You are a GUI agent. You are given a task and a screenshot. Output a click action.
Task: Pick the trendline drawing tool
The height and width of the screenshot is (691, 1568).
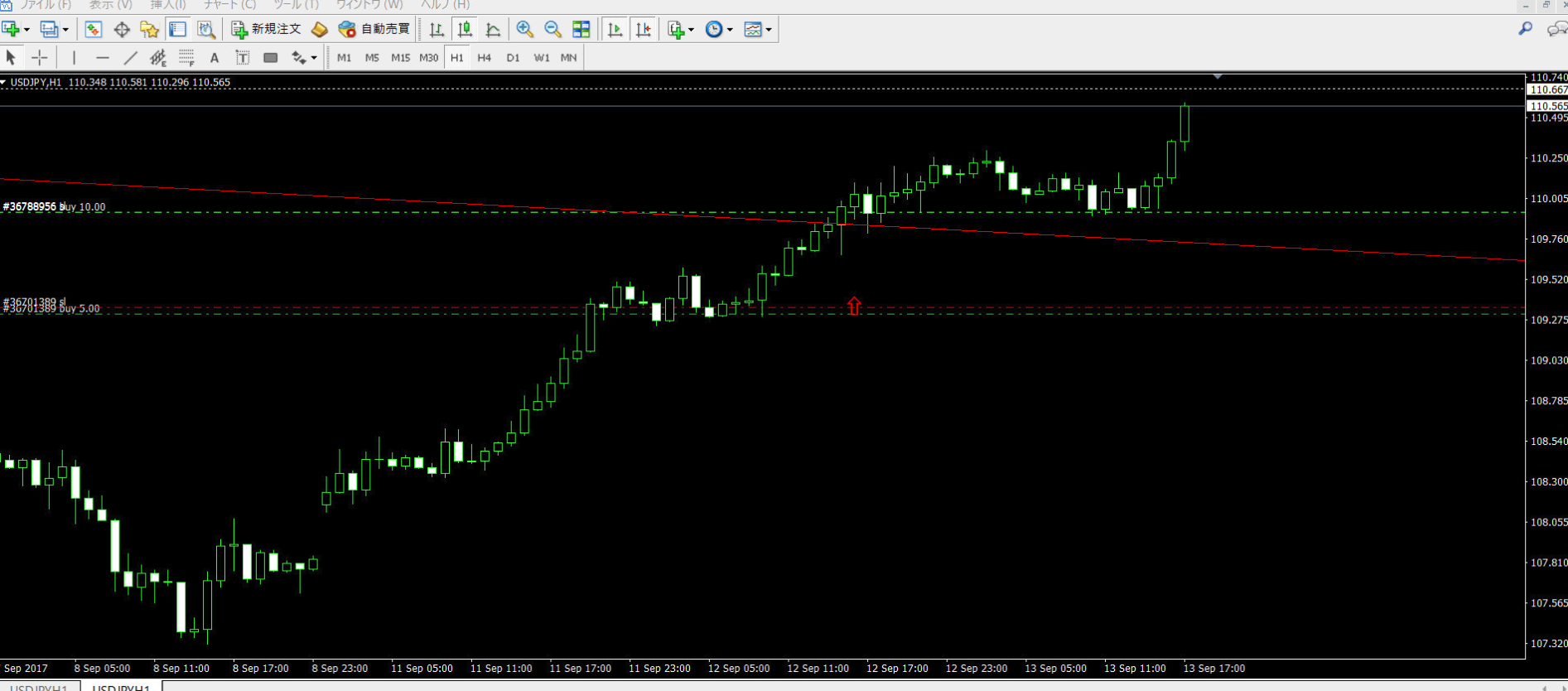130,57
